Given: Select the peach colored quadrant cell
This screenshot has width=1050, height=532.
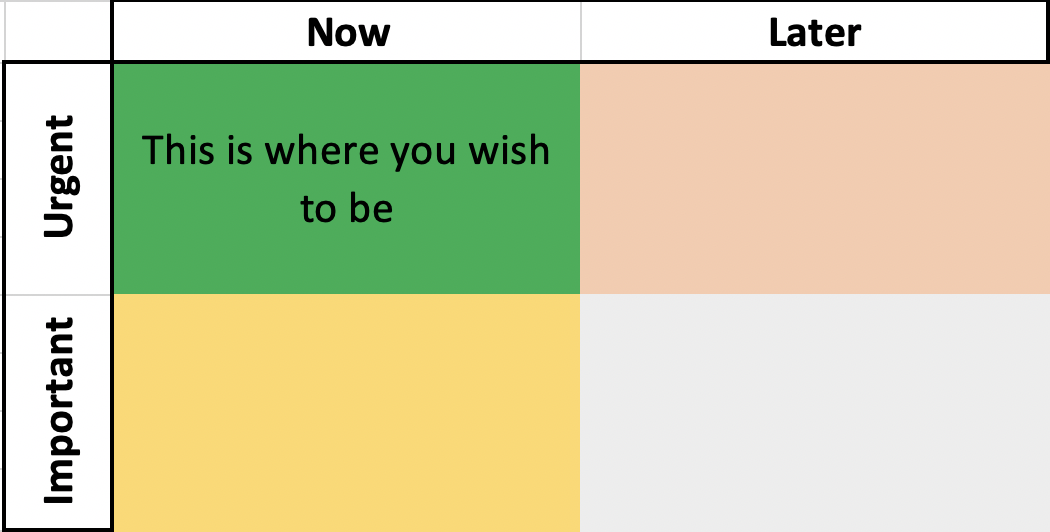Looking at the screenshot, I should (x=814, y=178).
